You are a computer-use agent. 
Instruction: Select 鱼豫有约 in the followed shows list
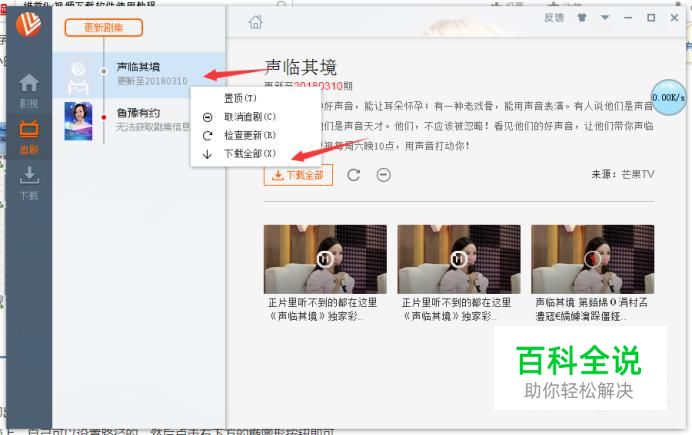click(139, 121)
